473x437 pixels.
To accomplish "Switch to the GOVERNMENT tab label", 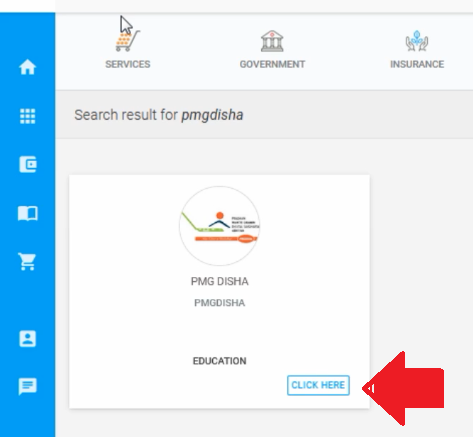I will (272, 64).
